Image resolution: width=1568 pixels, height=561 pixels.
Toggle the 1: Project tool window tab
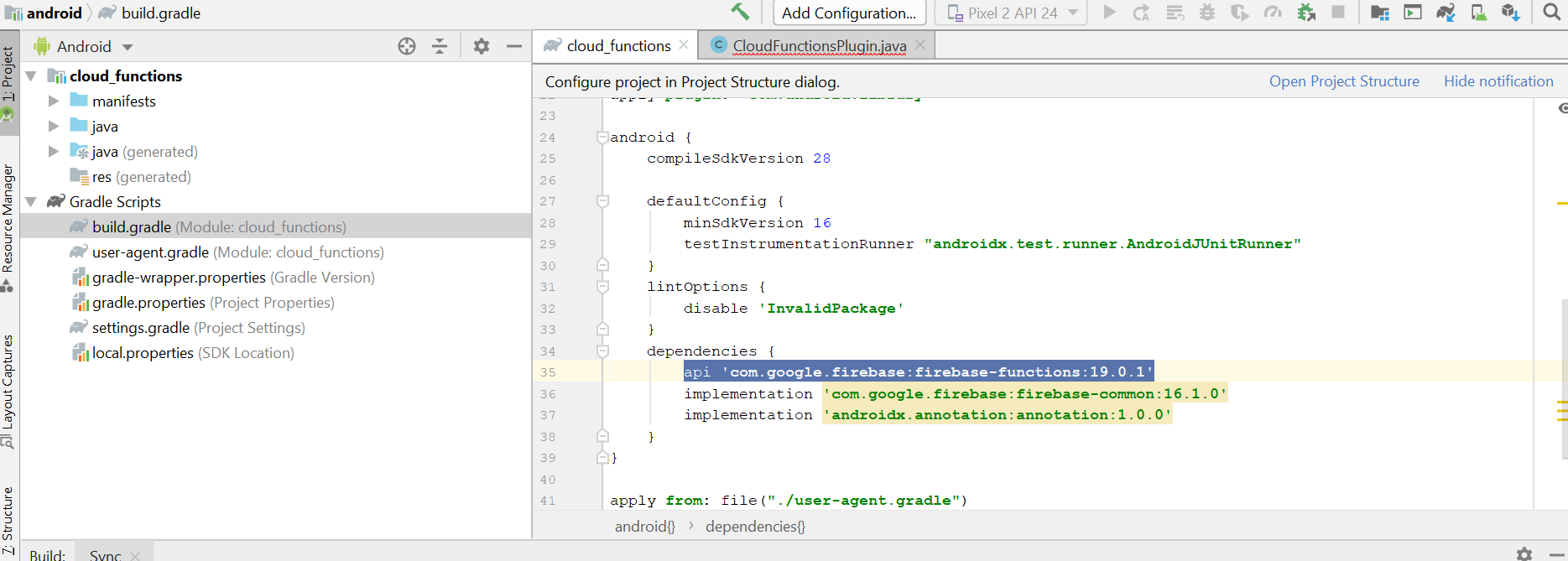tap(9, 82)
